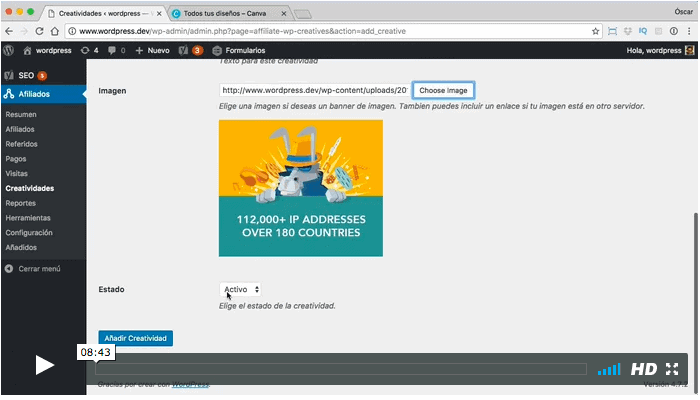Open a new browser tab

click(303, 15)
